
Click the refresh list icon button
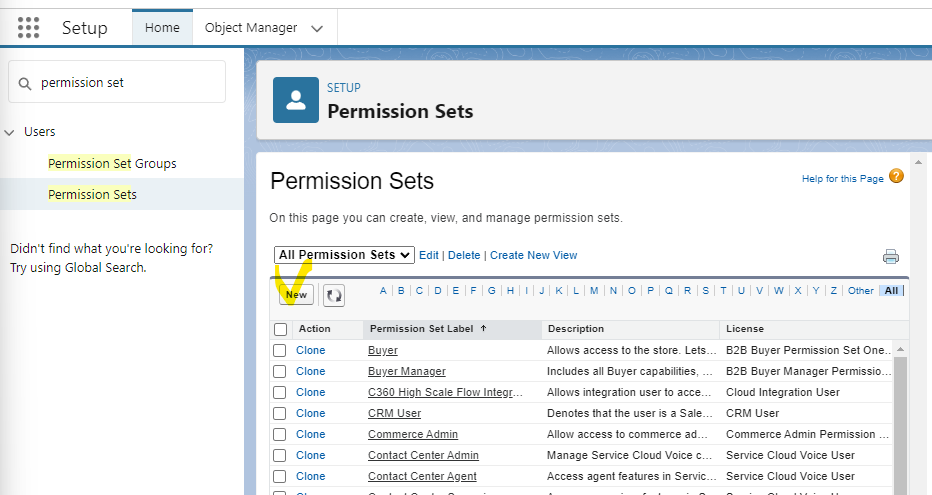coord(333,295)
